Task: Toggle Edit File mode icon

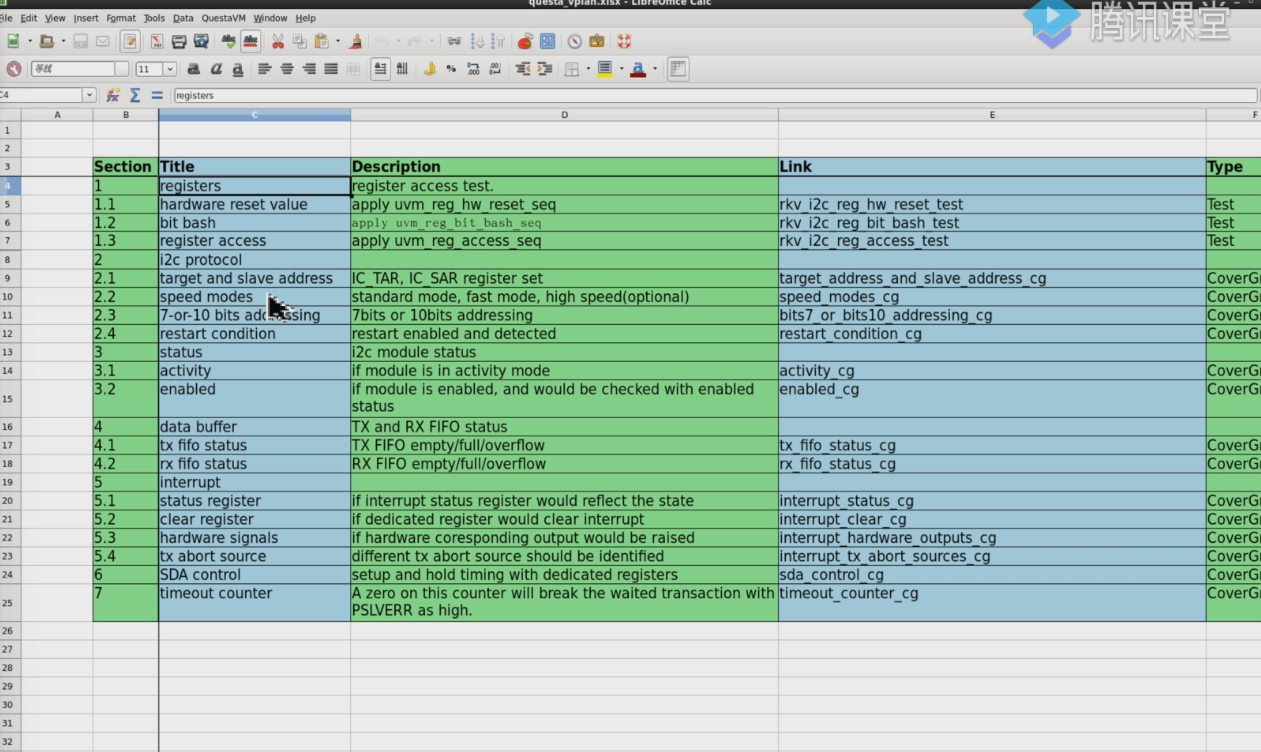Action: (130, 41)
